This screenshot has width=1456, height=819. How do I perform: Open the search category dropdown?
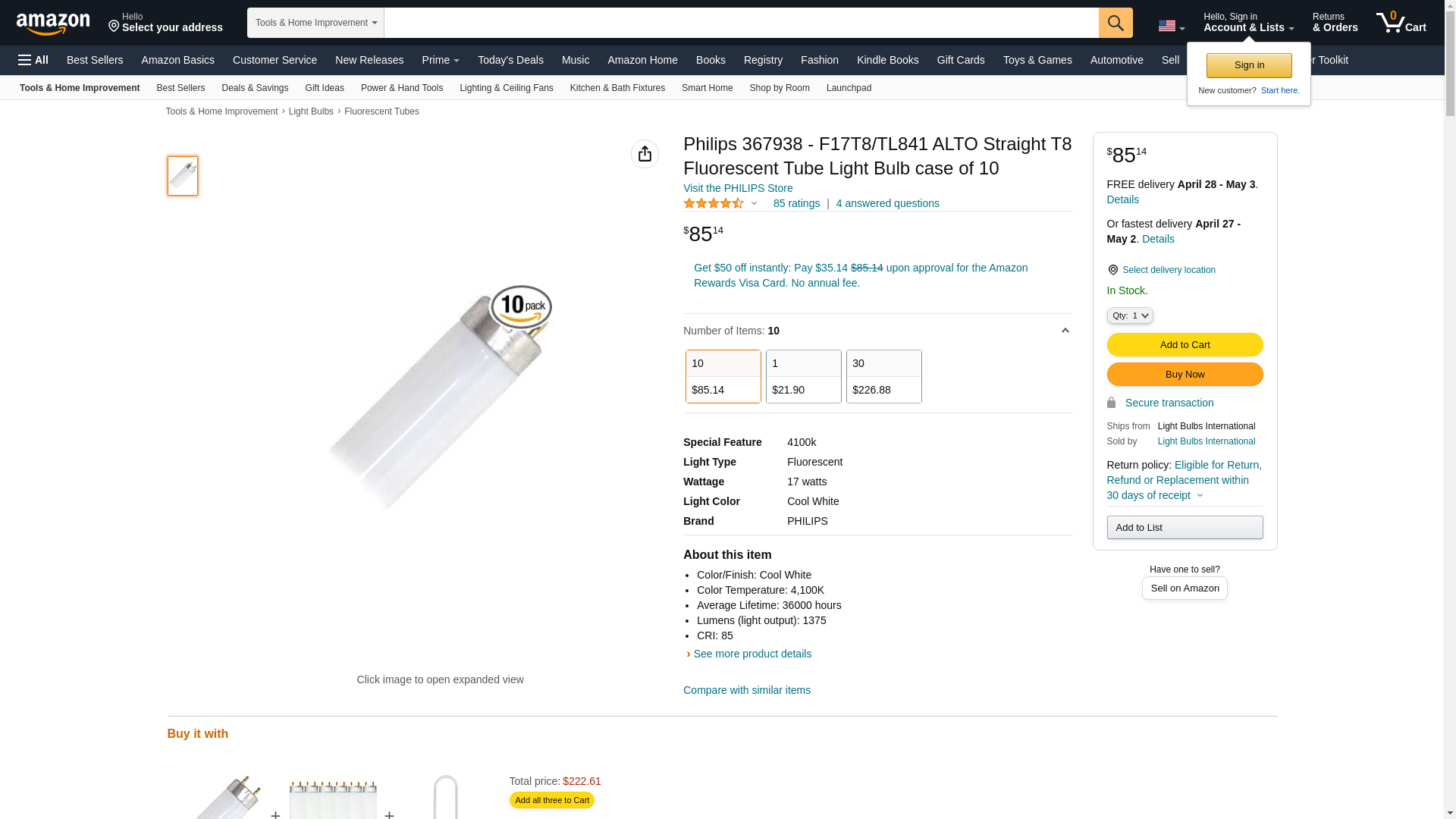[x=315, y=23]
